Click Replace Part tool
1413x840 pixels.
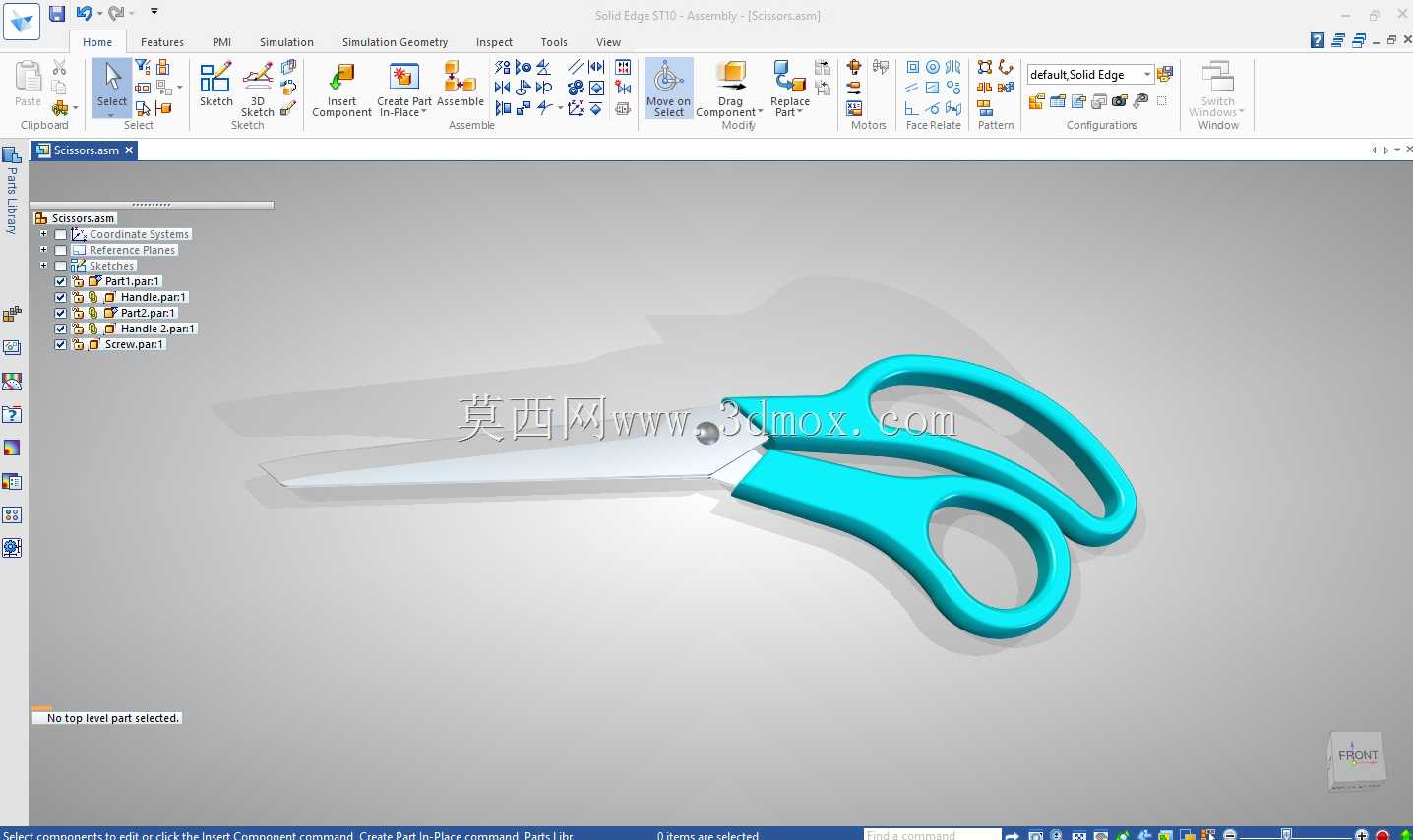click(x=790, y=90)
